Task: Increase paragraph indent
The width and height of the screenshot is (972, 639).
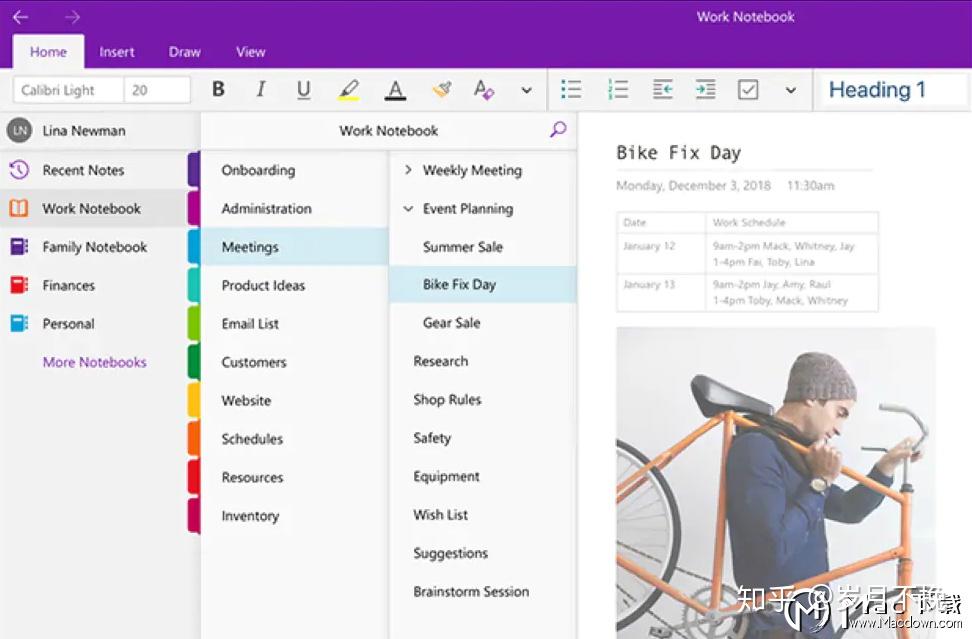Action: tap(705, 89)
